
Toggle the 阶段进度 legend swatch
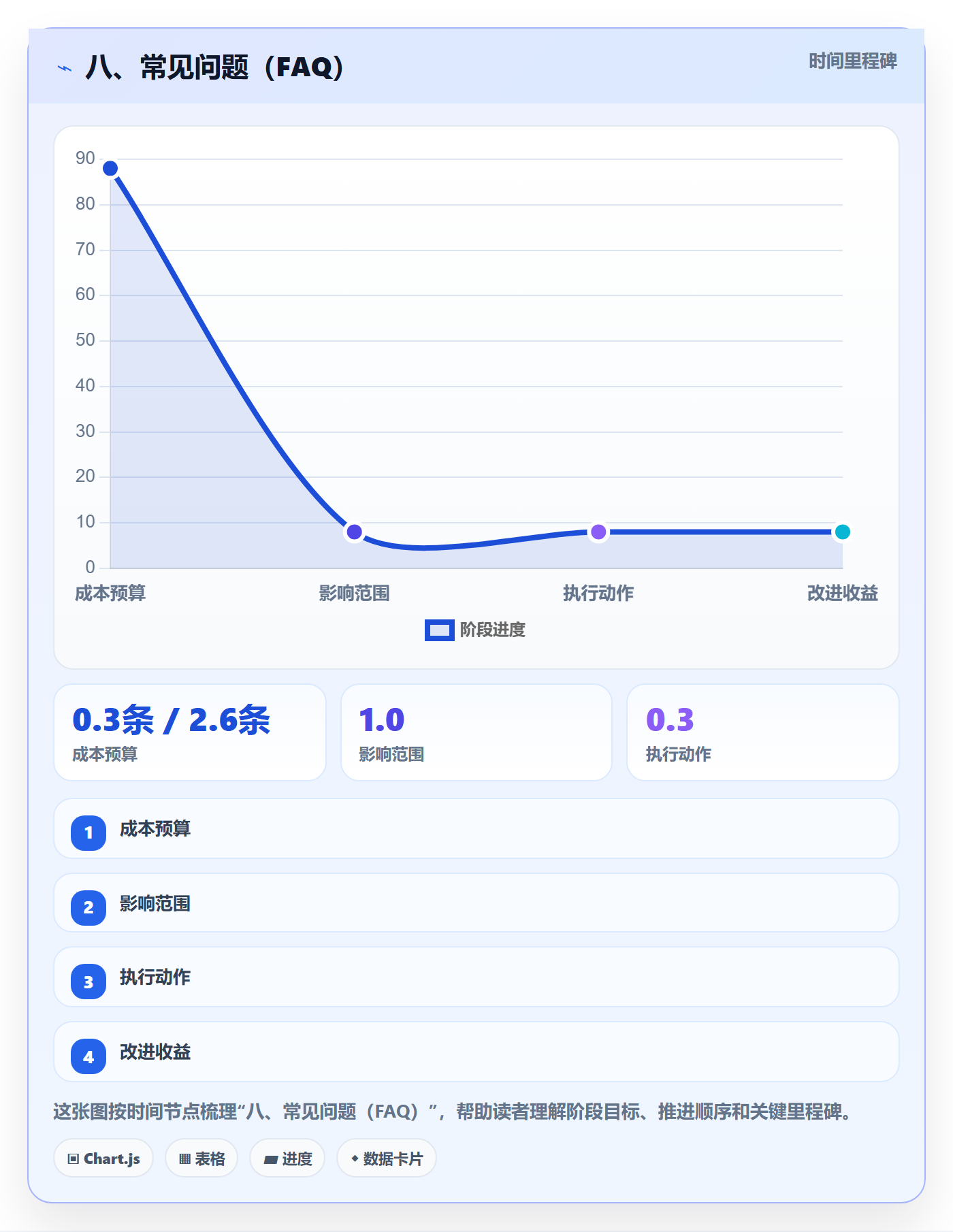click(x=439, y=630)
